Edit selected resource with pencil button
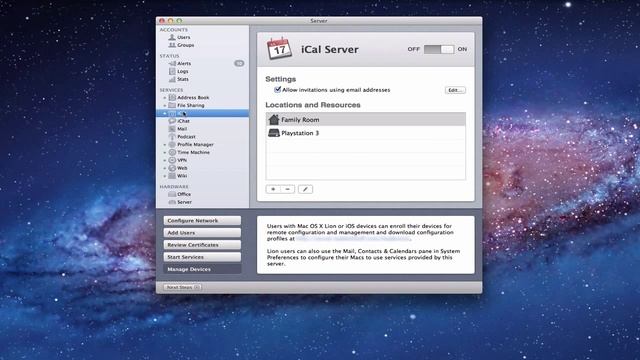The height and width of the screenshot is (360, 640). (305, 189)
